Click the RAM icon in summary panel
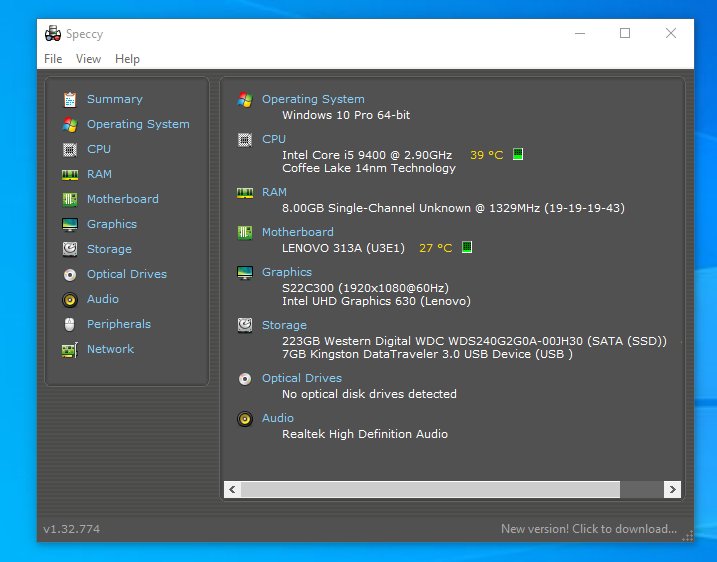Screen dimensions: 717x562 245,193
